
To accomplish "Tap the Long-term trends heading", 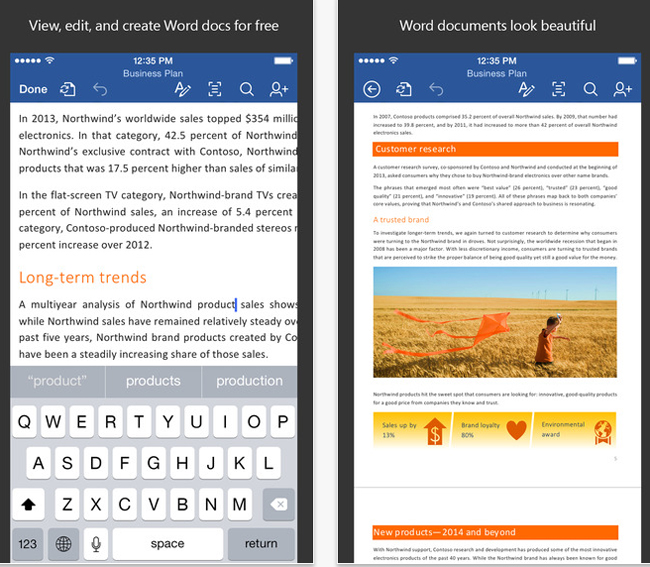I will click(83, 277).
